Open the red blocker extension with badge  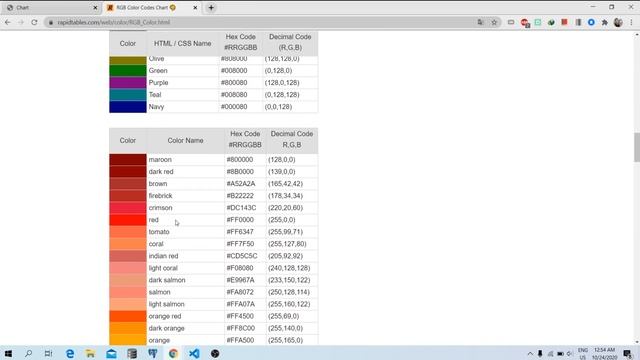click(525, 23)
